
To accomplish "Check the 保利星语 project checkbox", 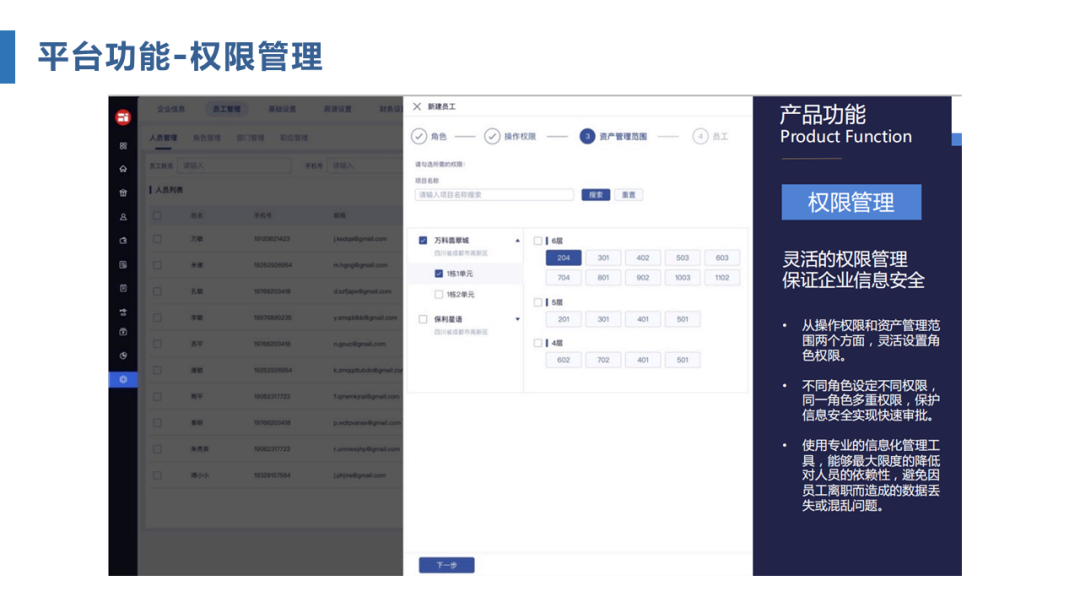I will pos(423,319).
